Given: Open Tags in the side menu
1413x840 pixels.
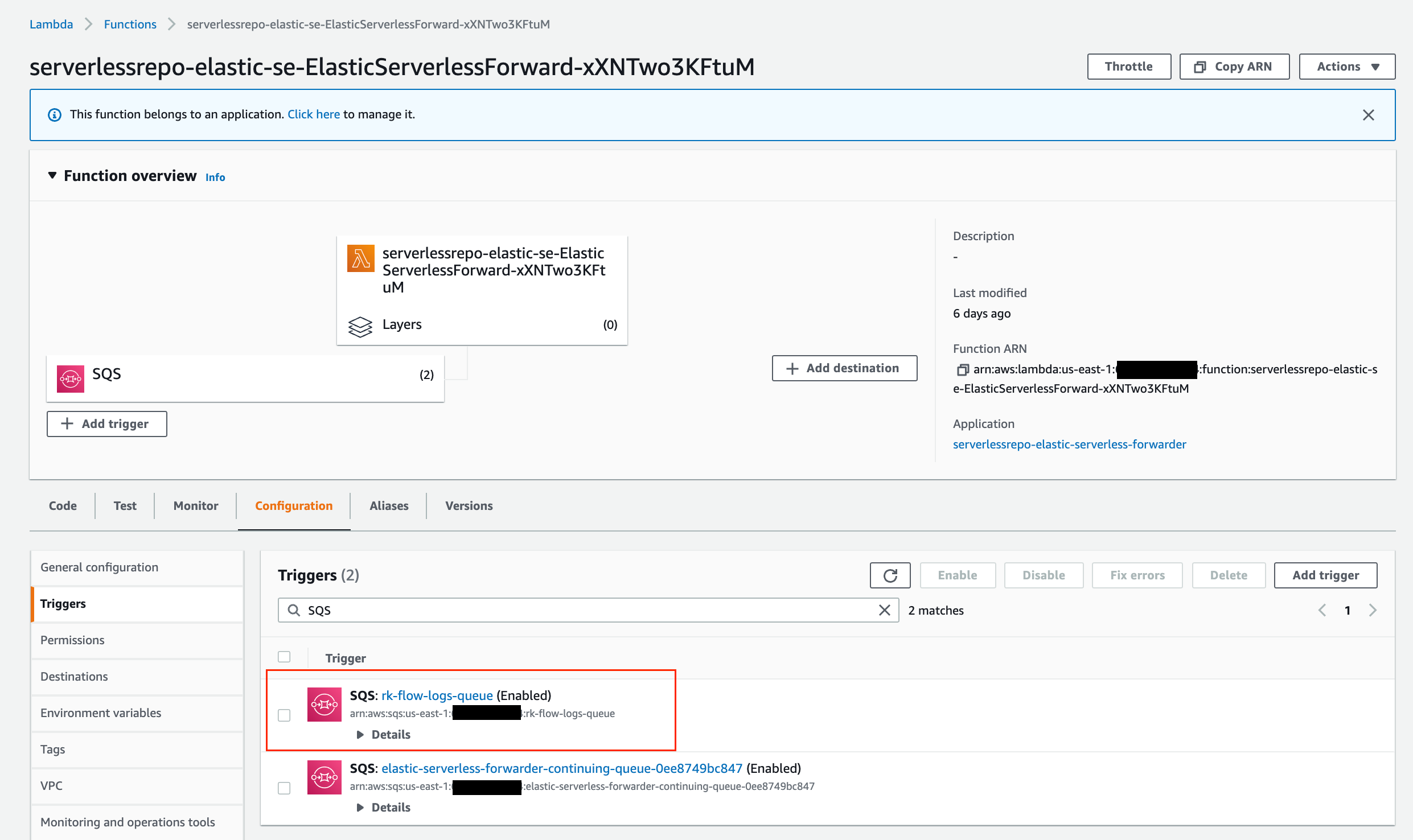Looking at the screenshot, I should (x=137, y=750).
